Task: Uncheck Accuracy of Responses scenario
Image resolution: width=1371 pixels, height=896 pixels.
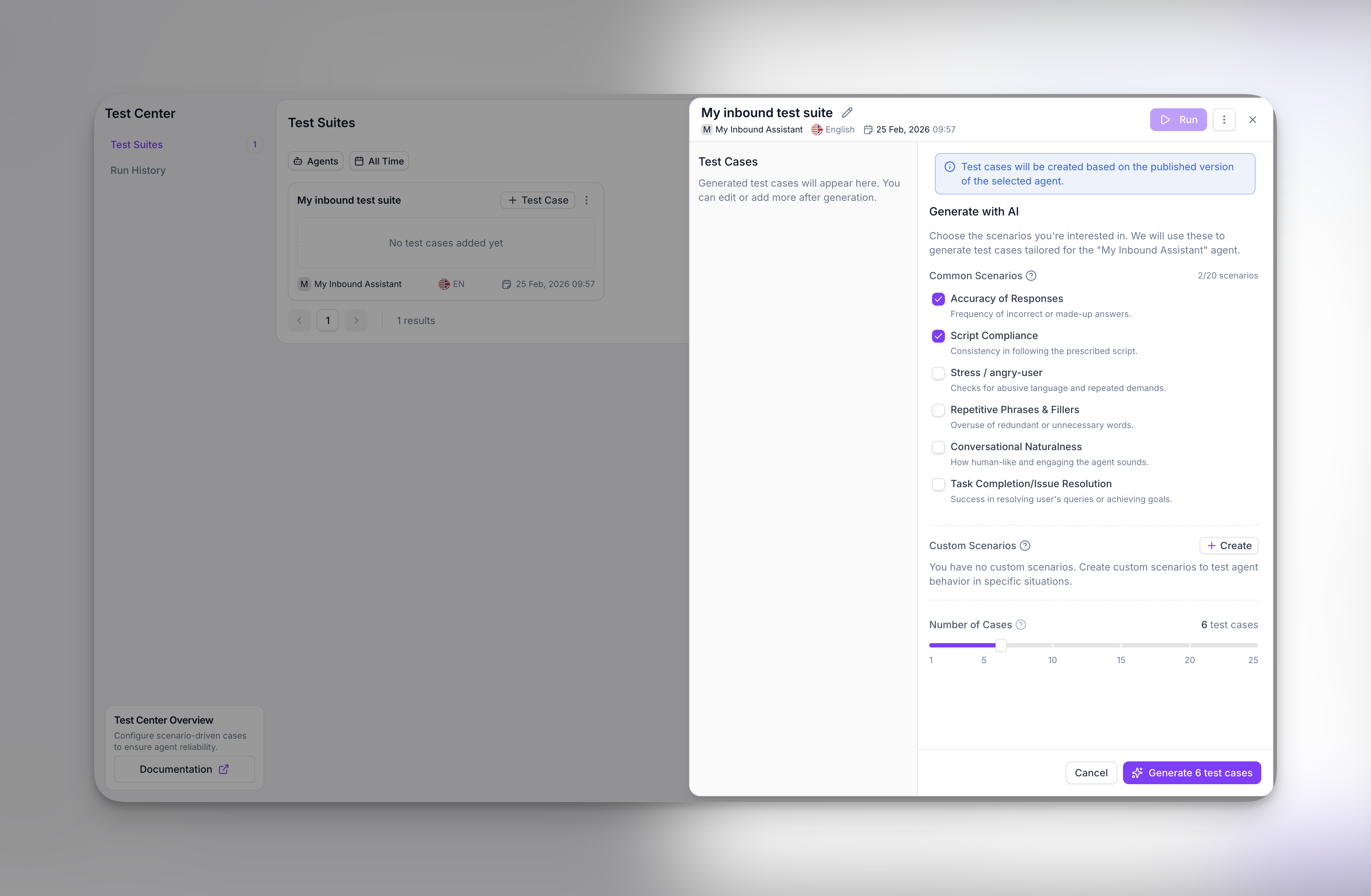Action: pos(938,299)
